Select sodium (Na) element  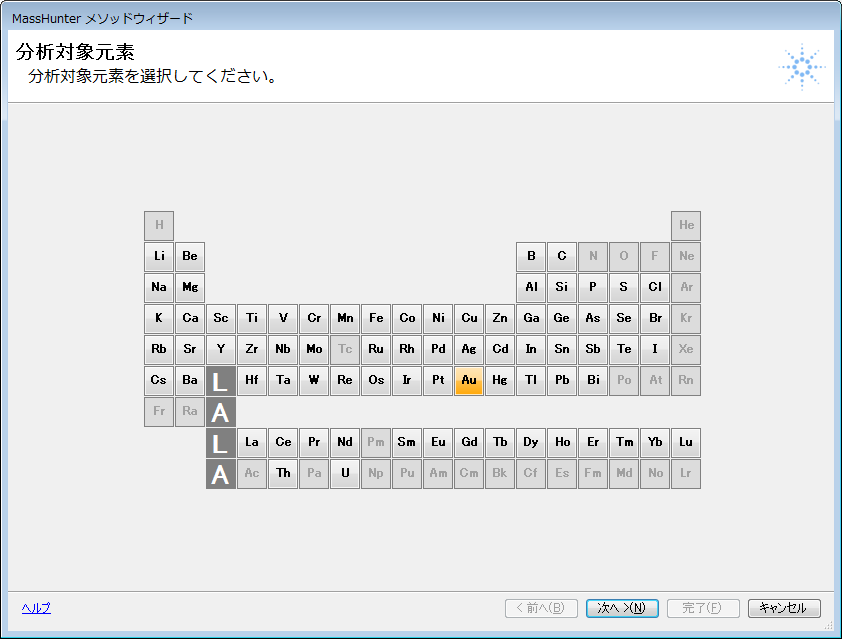pyautogui.click(x=159, y=288)
